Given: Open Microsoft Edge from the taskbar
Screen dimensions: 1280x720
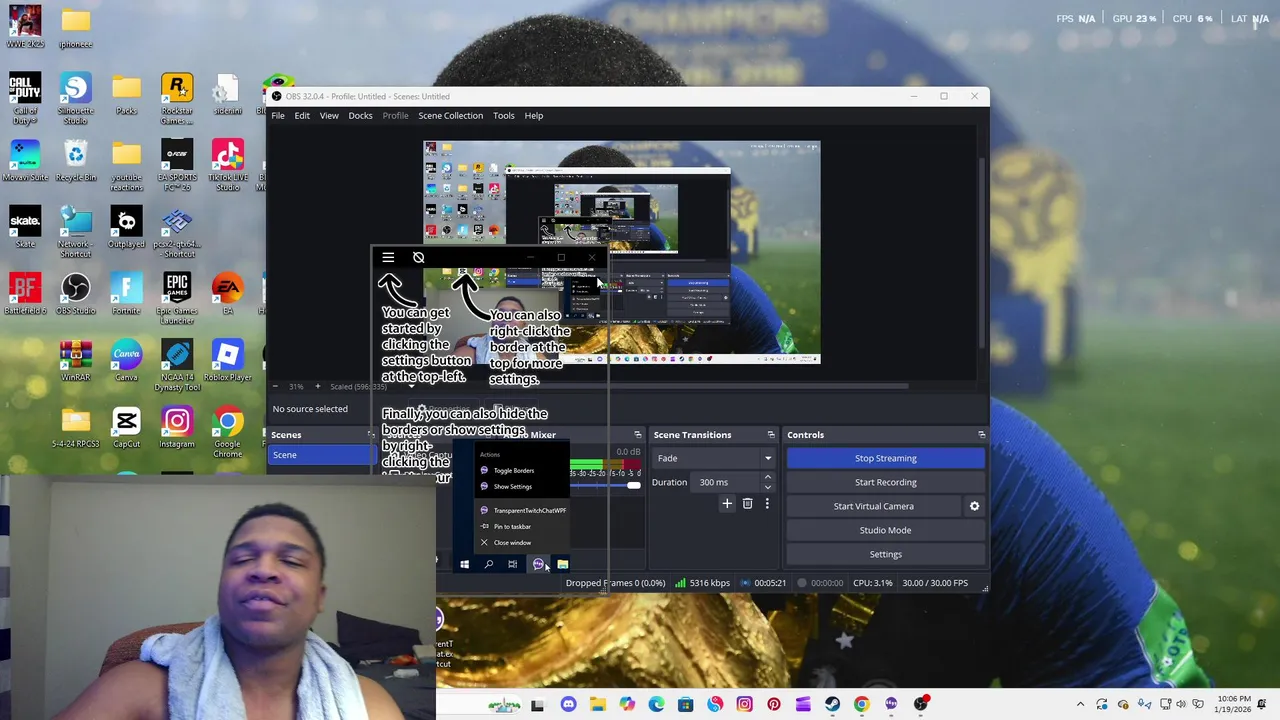Looking at the screenshot, I should pos(656,704).
